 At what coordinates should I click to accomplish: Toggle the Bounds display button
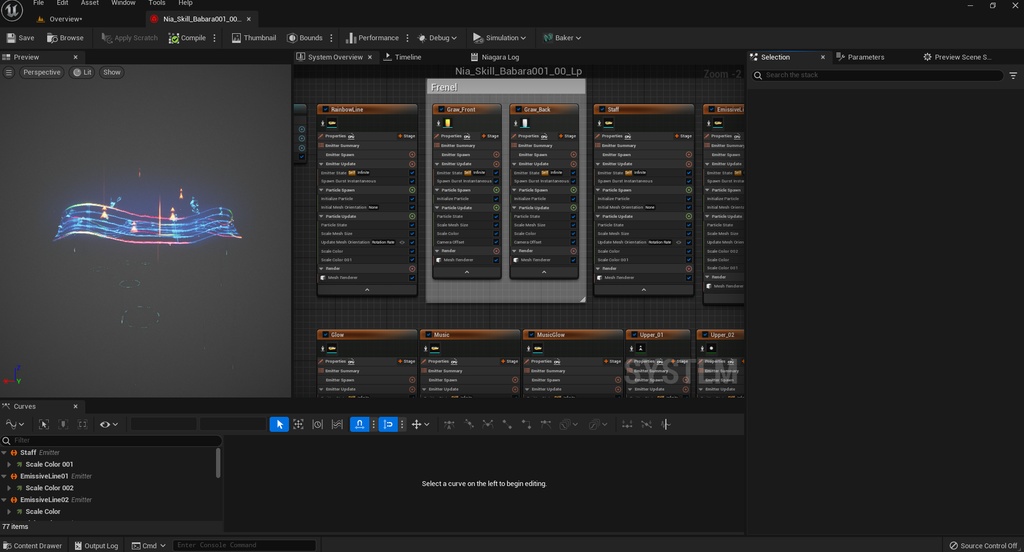pyautogui.click(x=305, y=38)
